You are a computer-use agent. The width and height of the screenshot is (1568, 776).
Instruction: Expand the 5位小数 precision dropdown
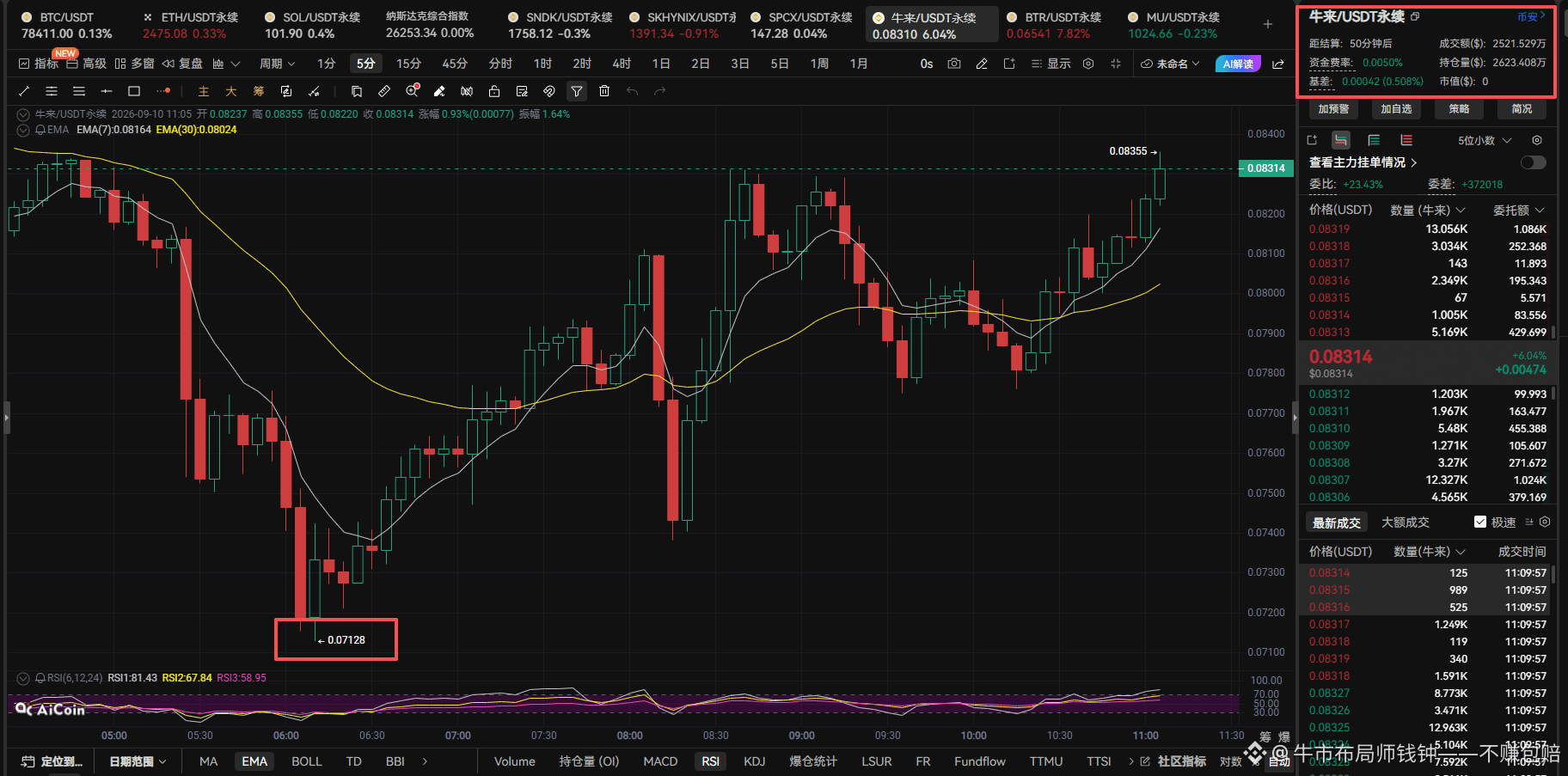(x=1485, y=140)
